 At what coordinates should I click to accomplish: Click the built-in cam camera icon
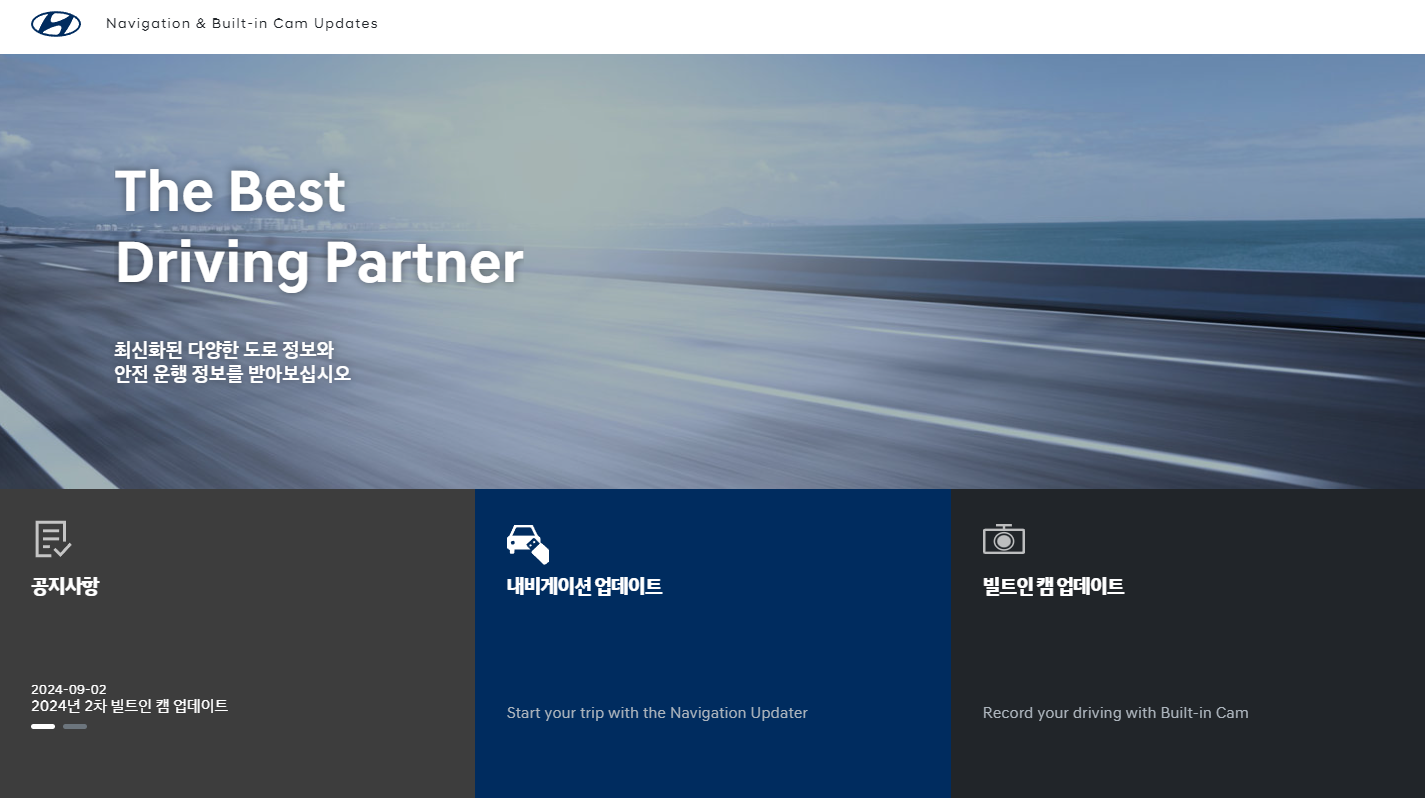[1004, 539]
